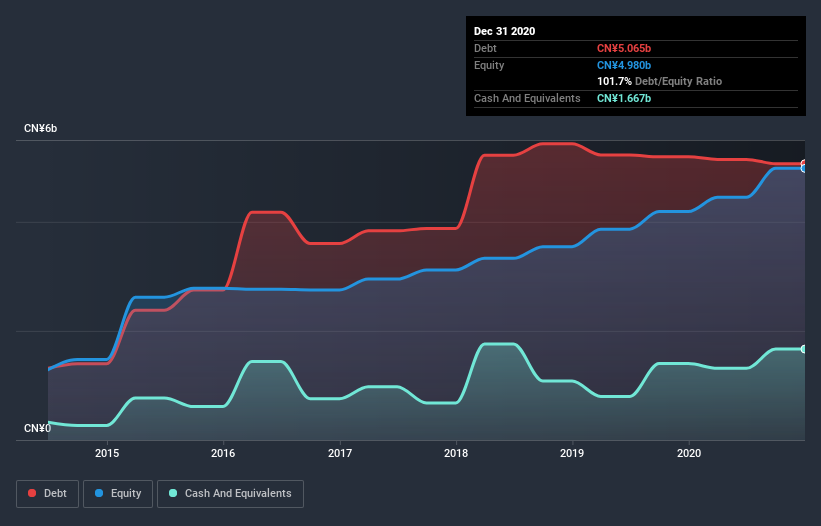The height and width of the screenshot is (526, 821).
Task: Click the Dec 31 2020 tooltip date
Action: 504,31
